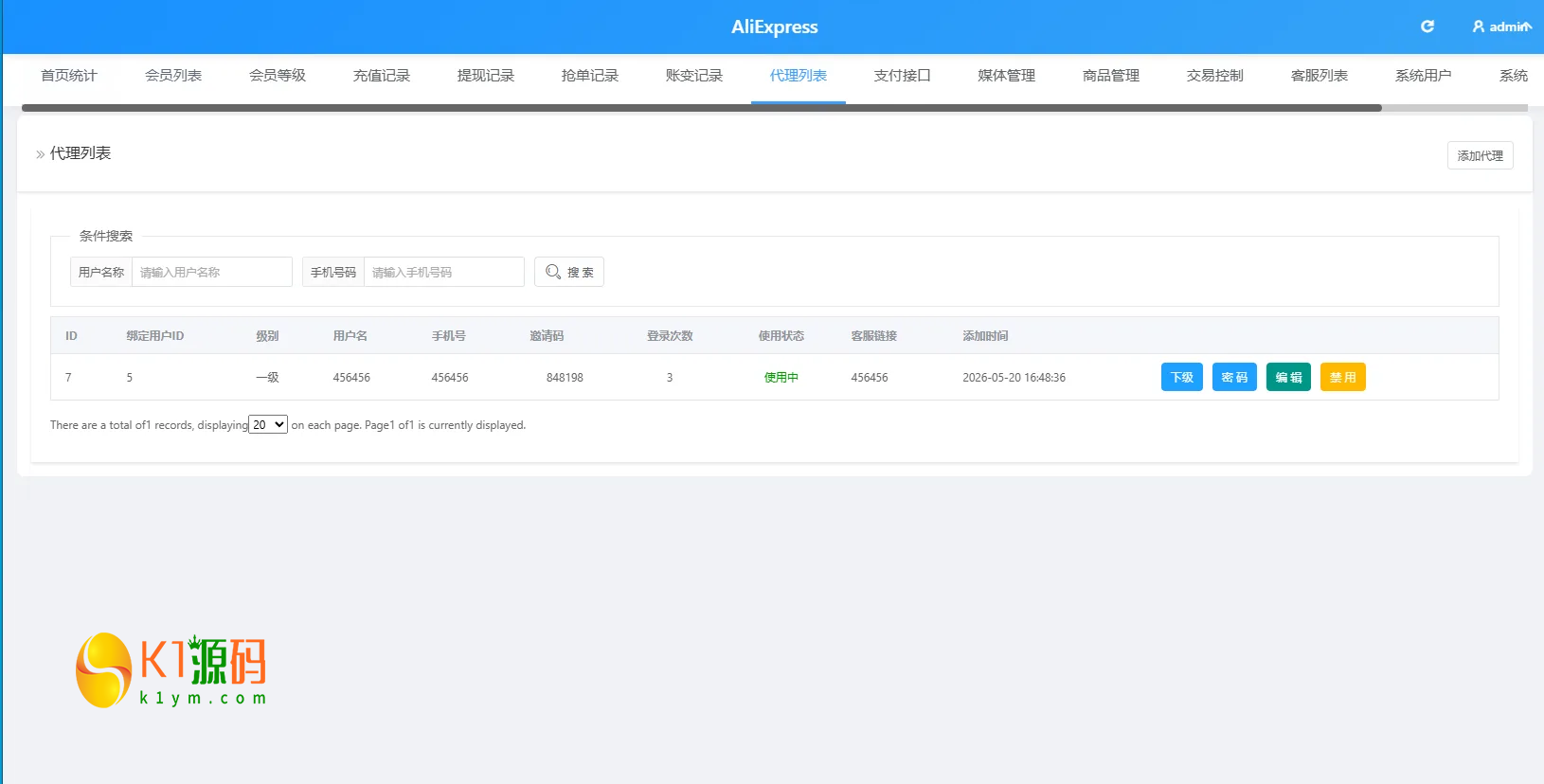Click the 密码 button for agent 456456
The image size is (1544, 784).
(1234, 377)
